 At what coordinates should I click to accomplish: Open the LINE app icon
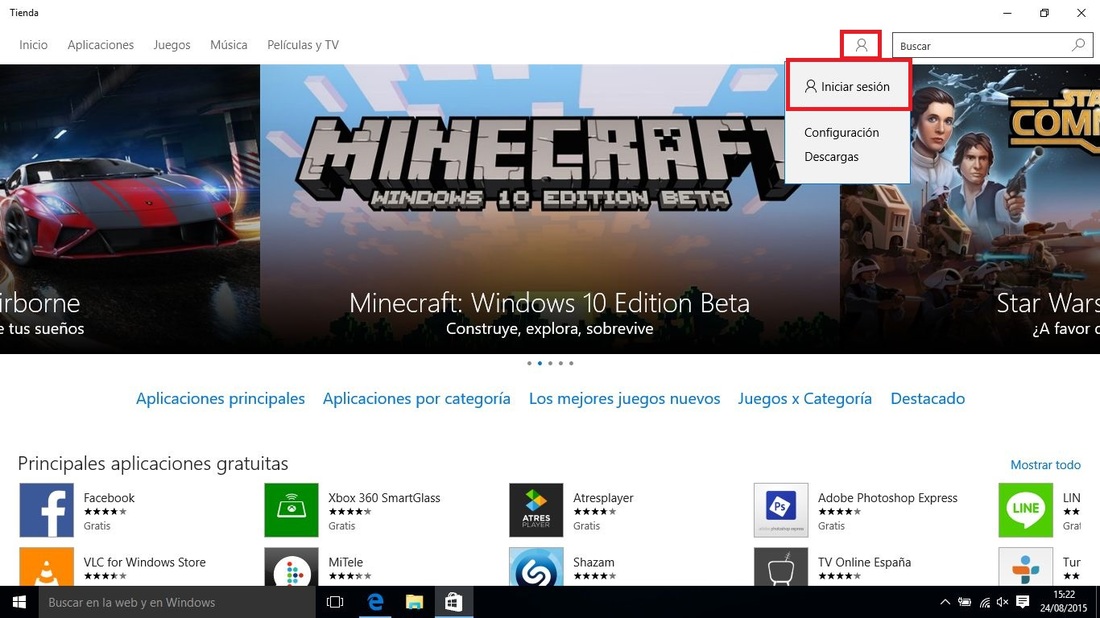(x=1026, y=510)
